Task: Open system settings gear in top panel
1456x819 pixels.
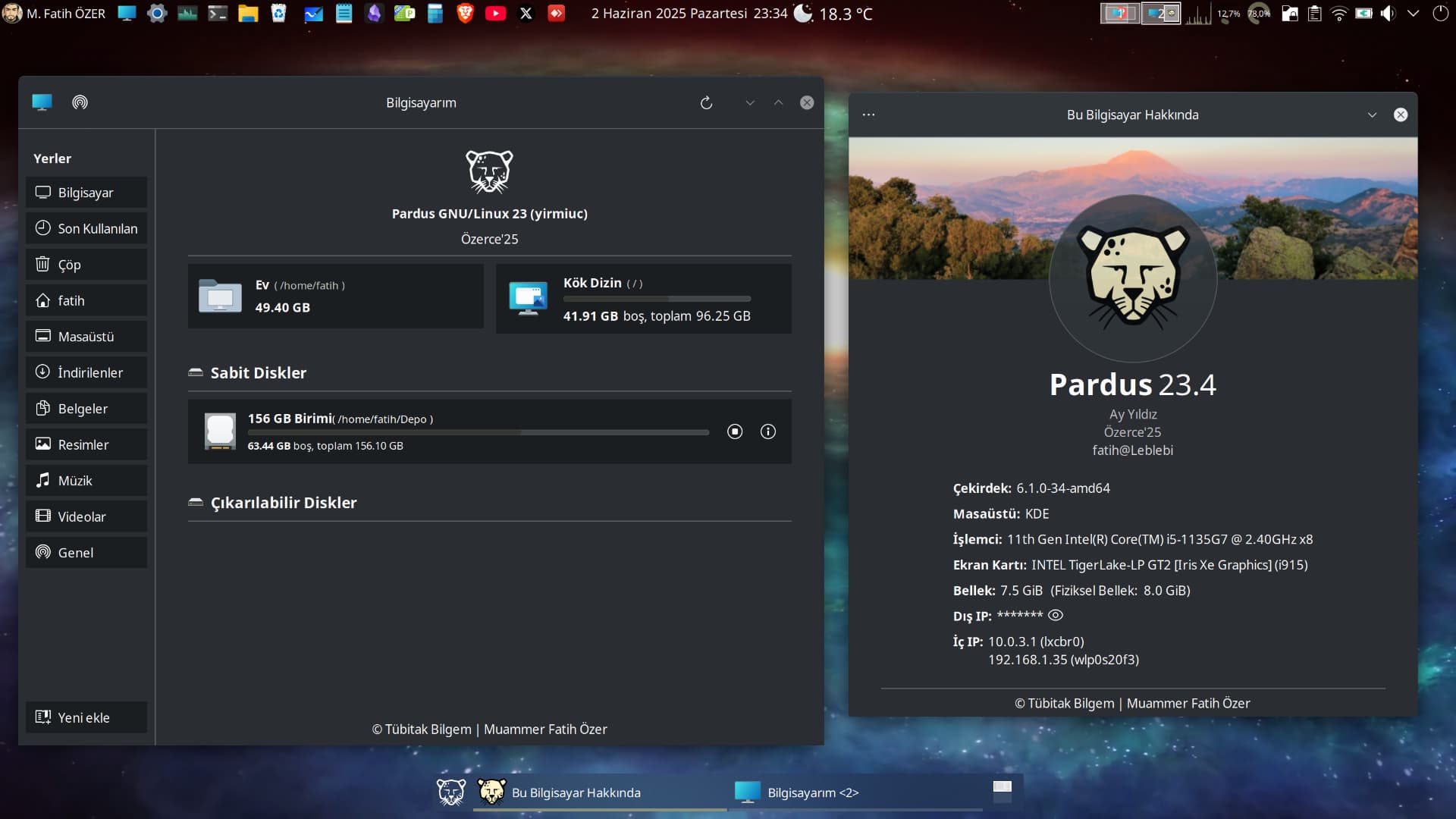Action: pyautogui.click(x=157, y=14)
